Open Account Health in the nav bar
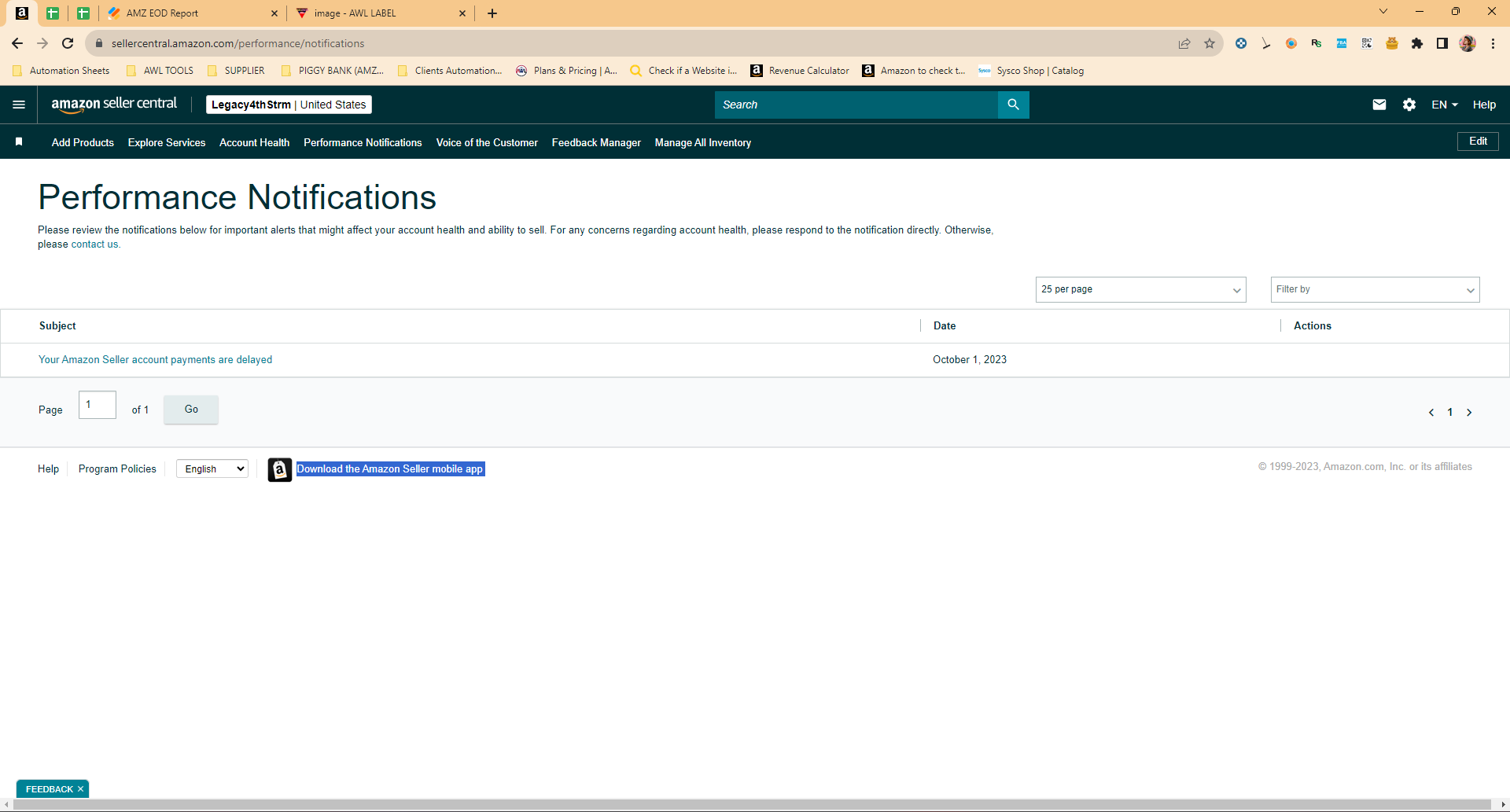 pyautogui.click(x=254, y=142)
